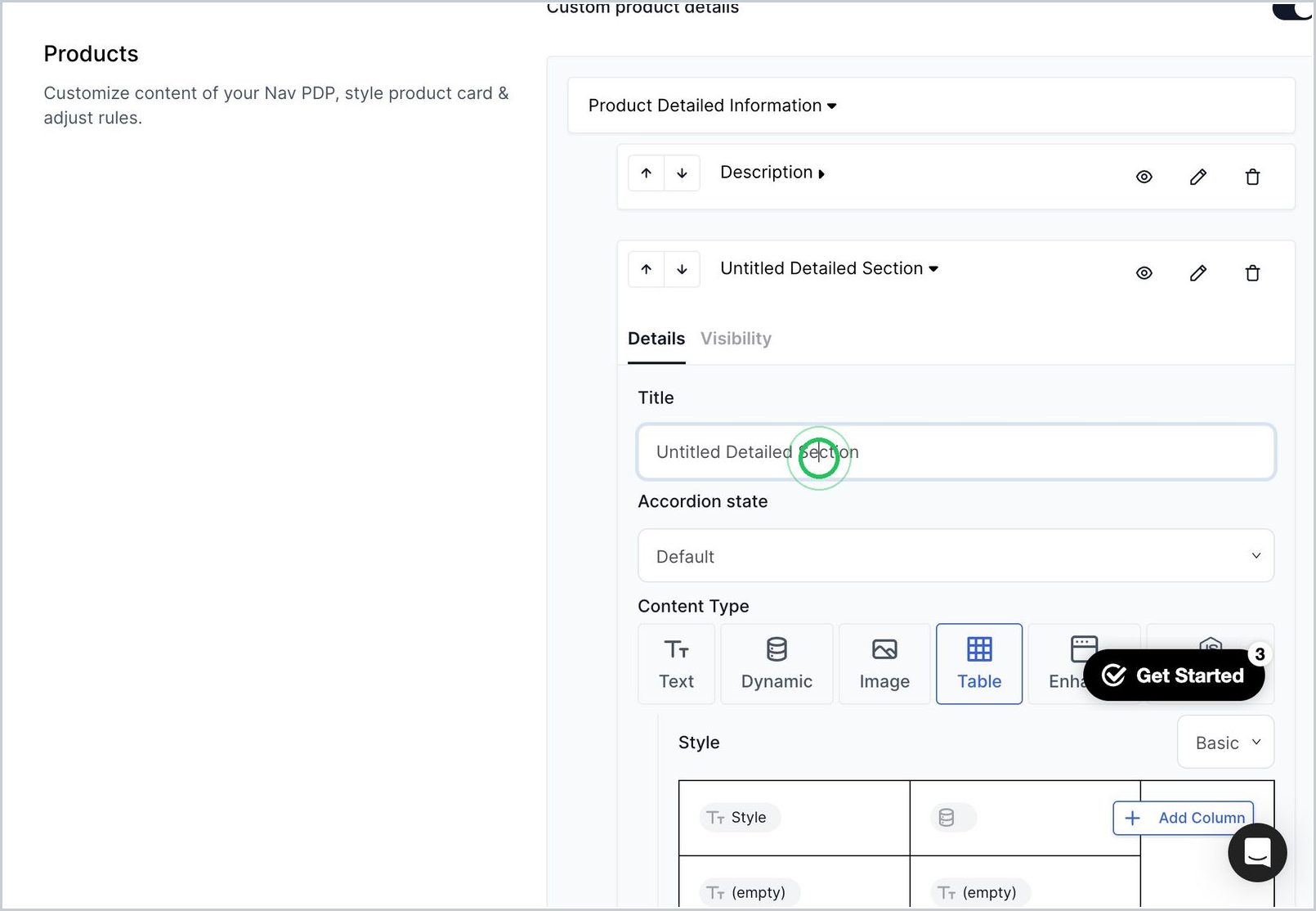The width and height of the screenshot is (1316, 911).
Task: Click the dynamic database chip in table header
Action: [953, 818]
